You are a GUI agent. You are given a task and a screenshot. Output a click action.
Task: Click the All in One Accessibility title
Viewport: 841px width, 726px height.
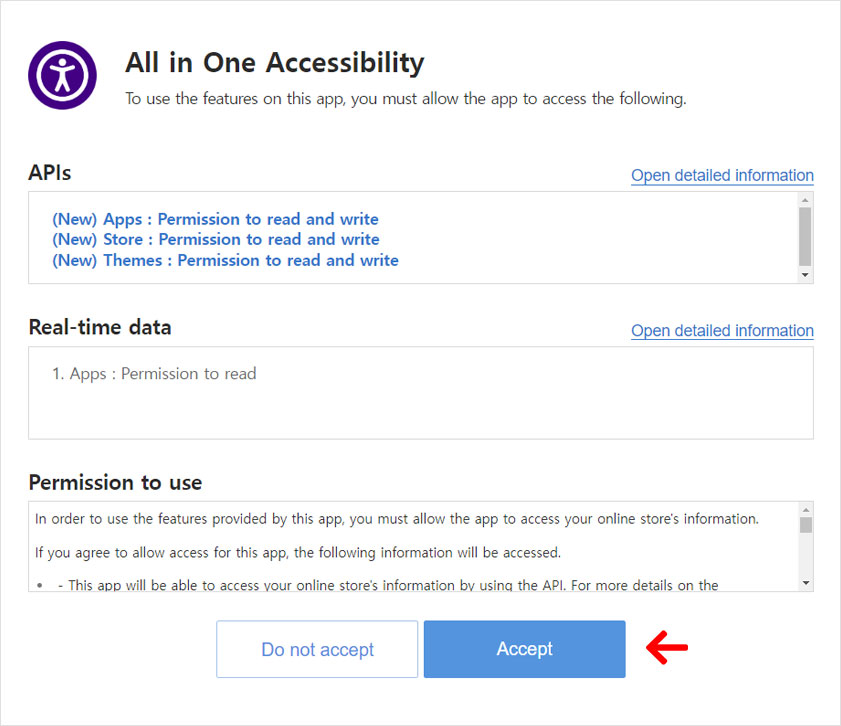click(275, 63)
